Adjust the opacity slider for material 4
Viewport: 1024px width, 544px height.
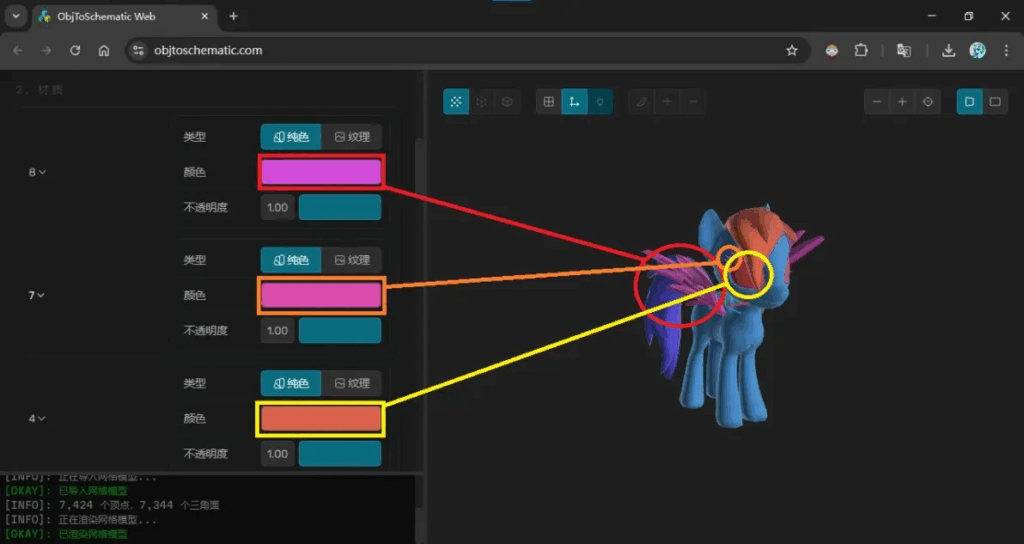pyautogui.click(x=340, y=454)
